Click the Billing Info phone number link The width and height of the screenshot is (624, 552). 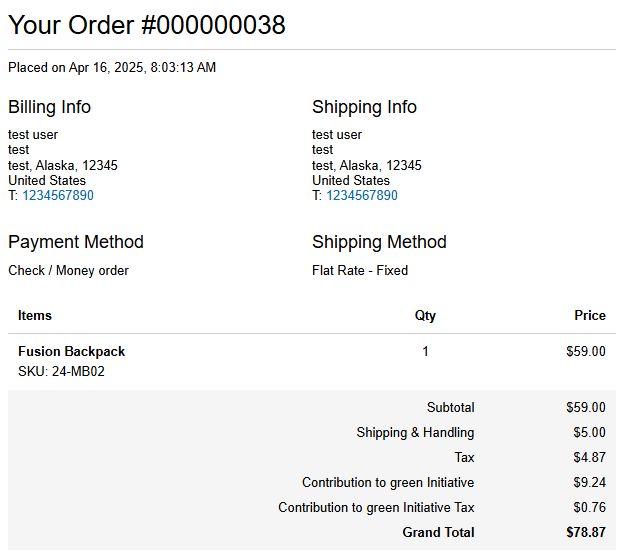[x=58, y=196]
